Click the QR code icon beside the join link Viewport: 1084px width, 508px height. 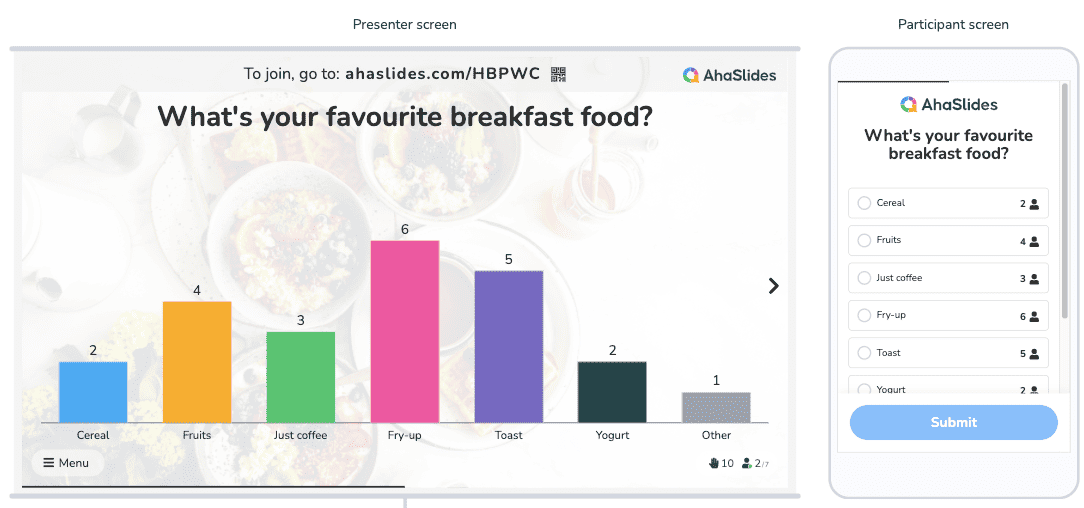coord(558,75)
